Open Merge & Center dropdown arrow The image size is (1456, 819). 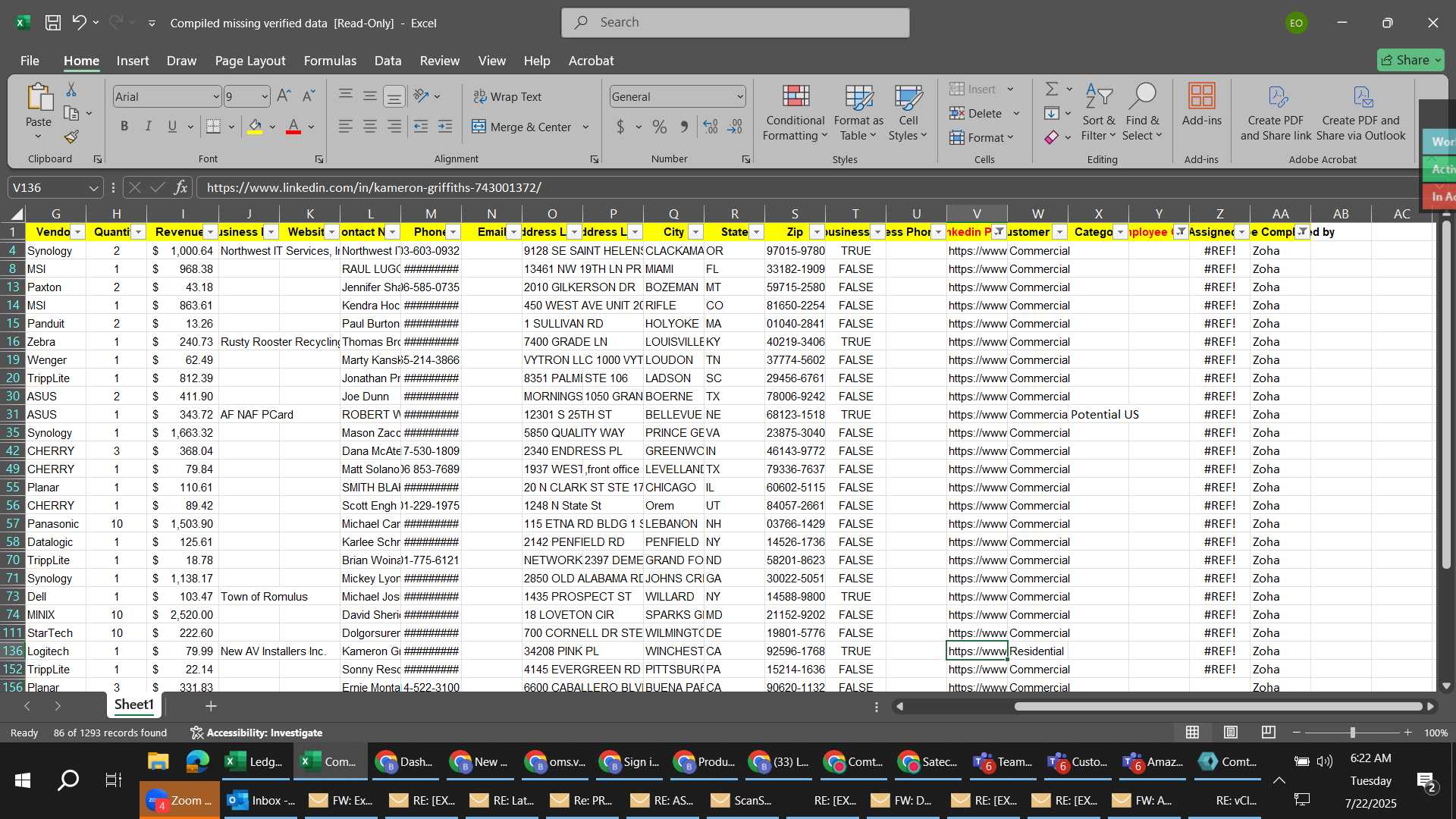pos(585,127)
